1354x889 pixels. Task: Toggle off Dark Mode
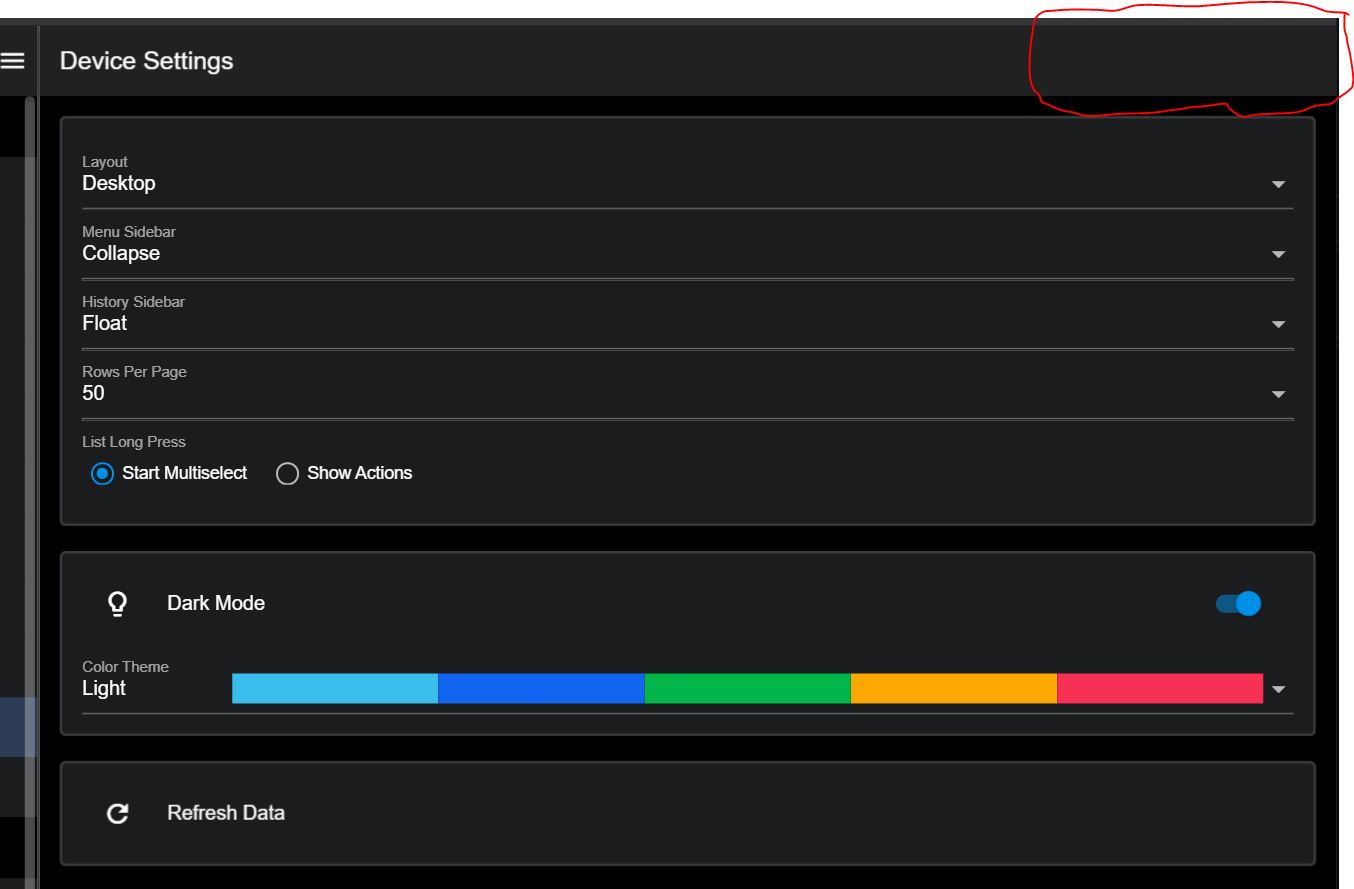[x=1237, y=603]
